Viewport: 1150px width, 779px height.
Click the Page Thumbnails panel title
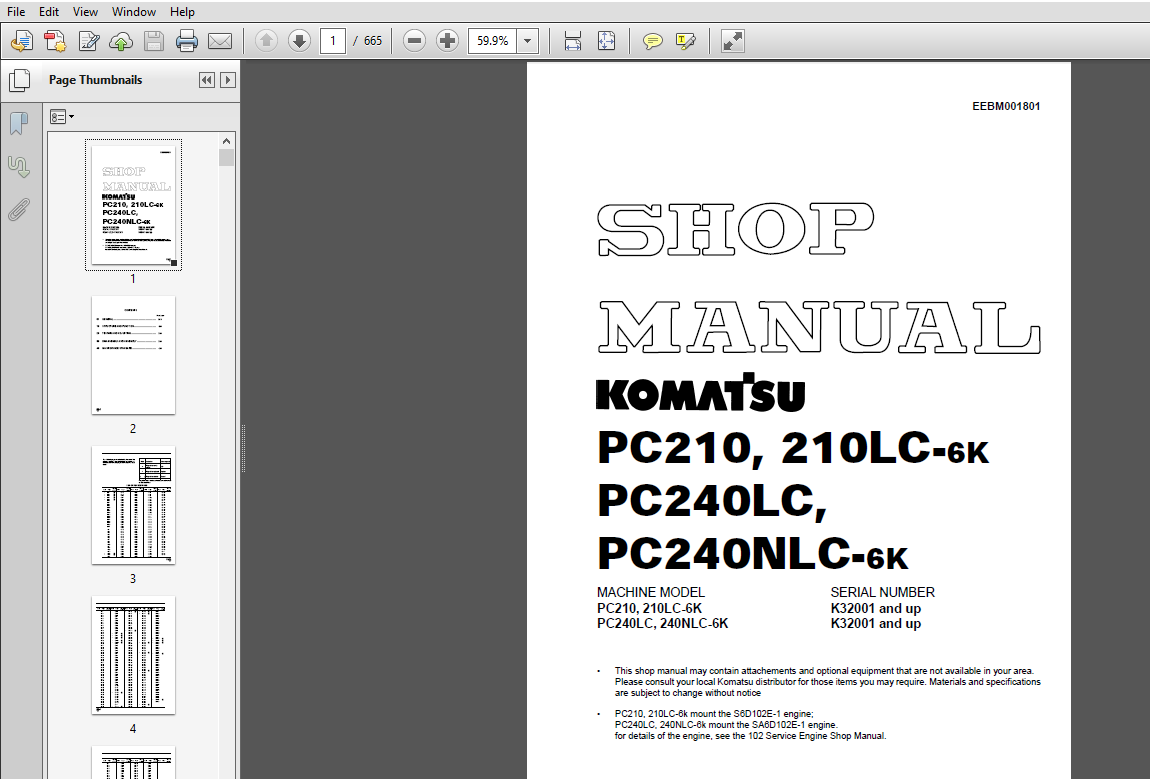click(95, 80)
